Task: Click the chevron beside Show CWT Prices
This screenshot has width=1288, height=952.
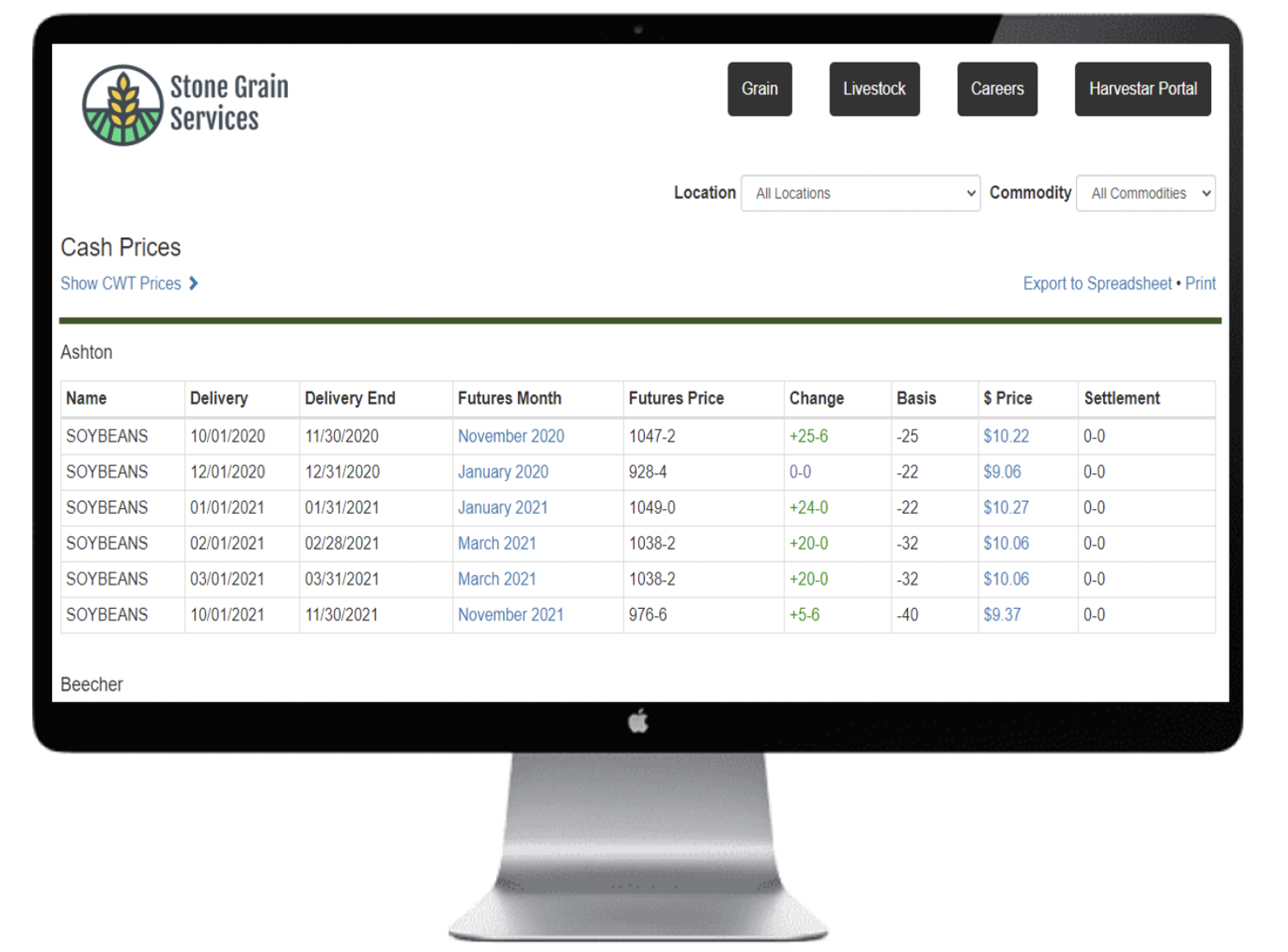Action: (194, 283)
